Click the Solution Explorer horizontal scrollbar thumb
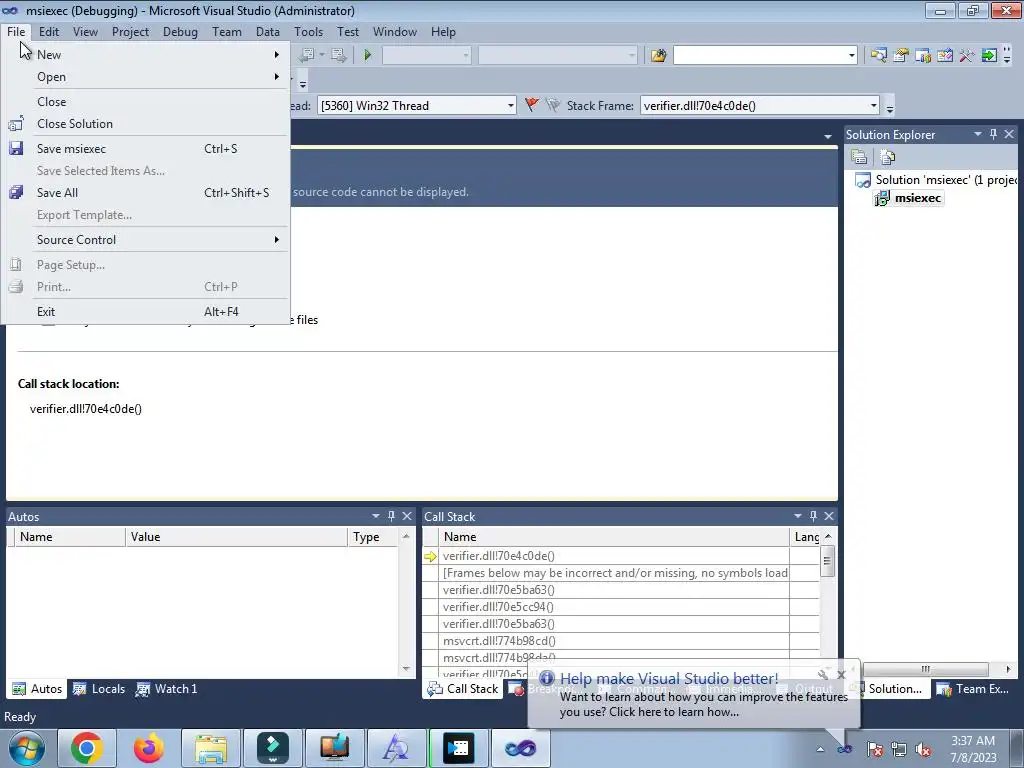The width and height of the screenshot is (1024, 768). pyautogui.click(x=925, y=669)
